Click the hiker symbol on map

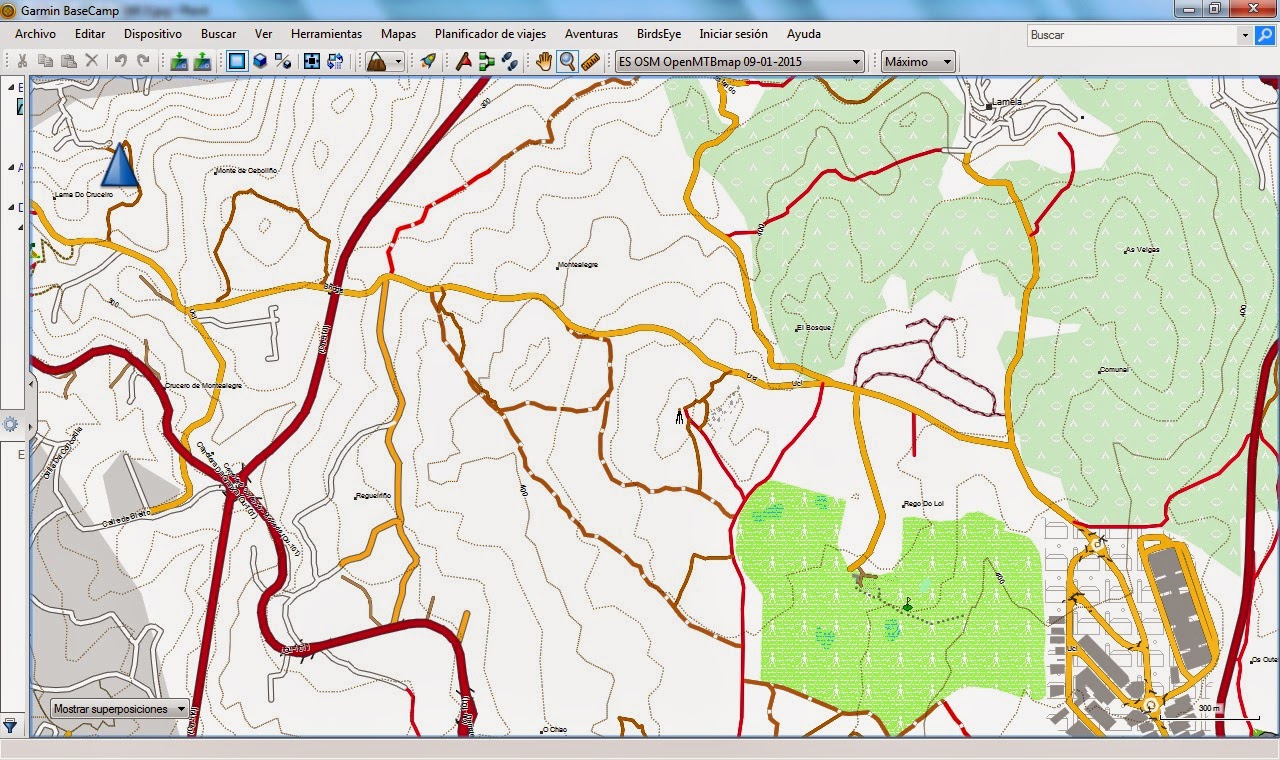pyautogui.click(x=680, y=416)
